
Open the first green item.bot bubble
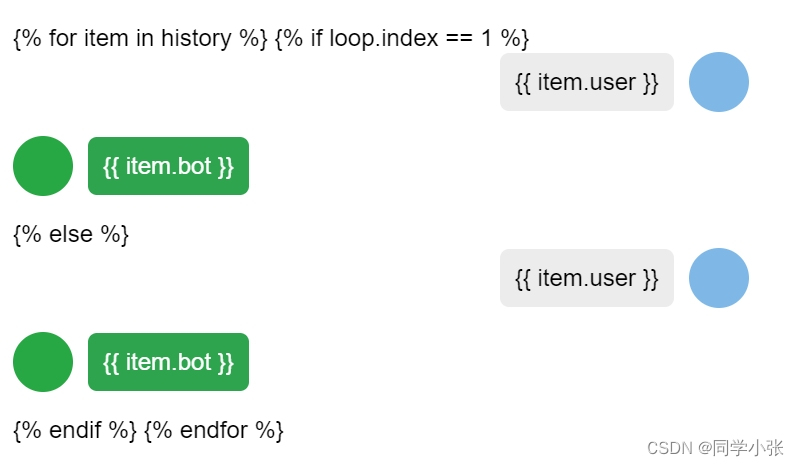click(x=168, y=166)
